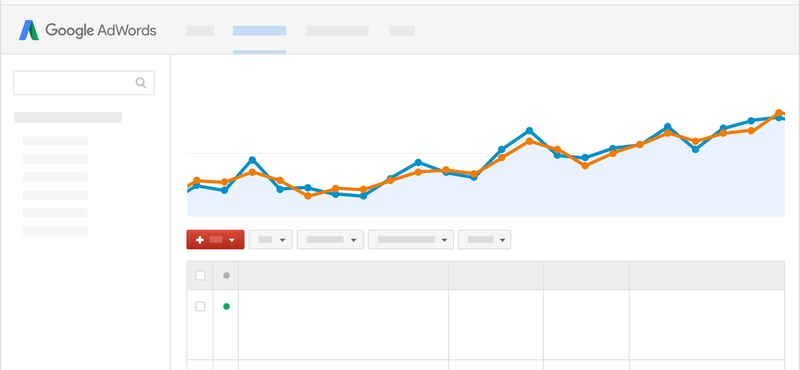Click the Google AdWords logo
This screenshot has height=370, width=800.
point(88,30)
